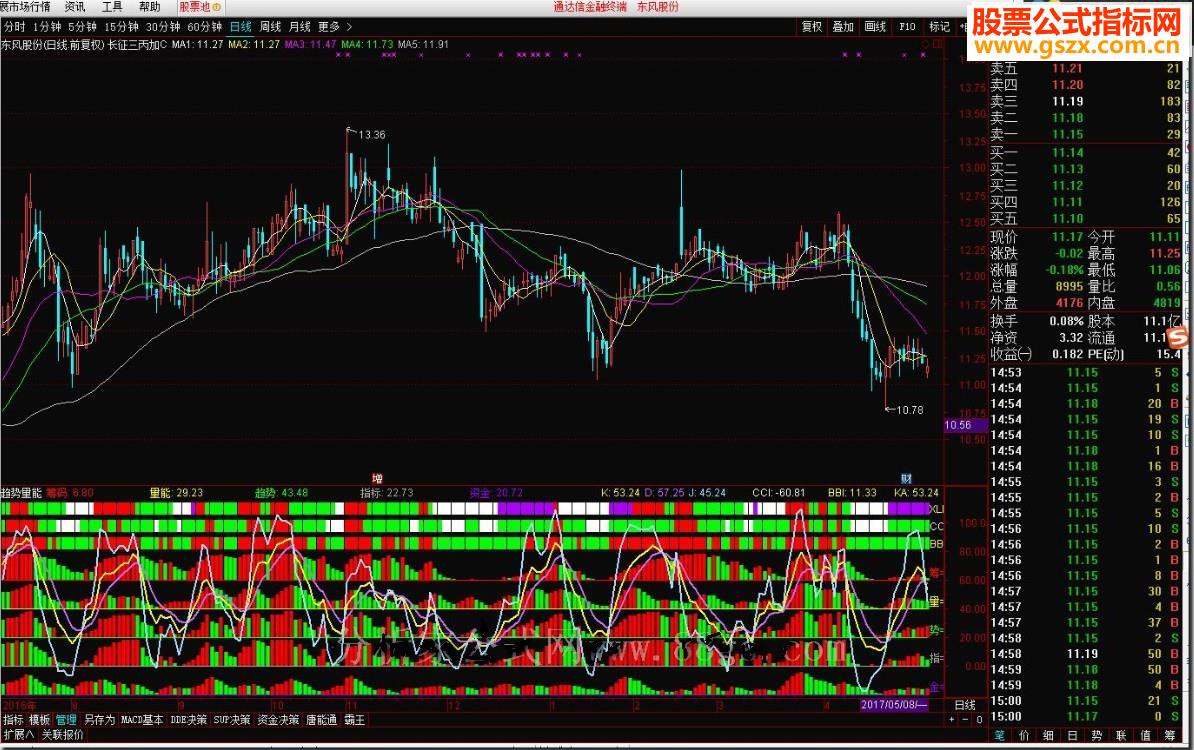Click the F10 company info button
Viewport: 1194px width, 750px height.
907,27
